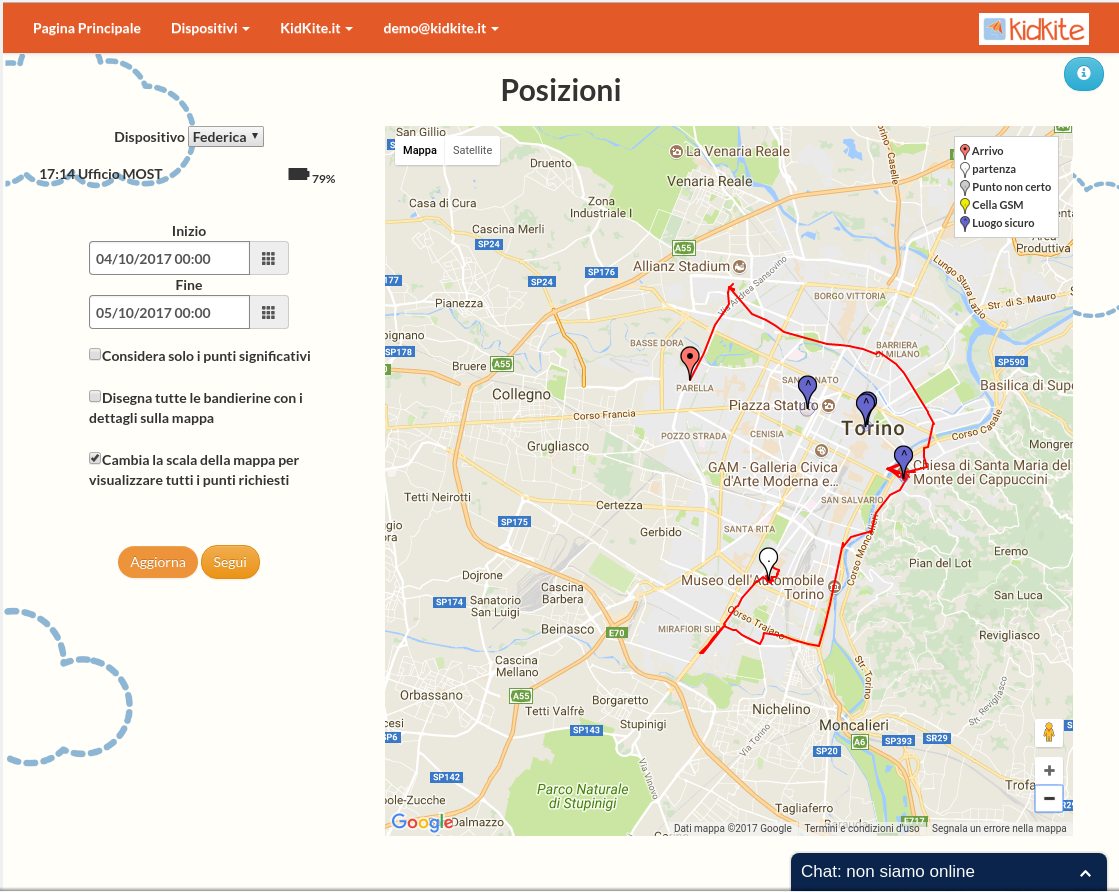Click the blue safe-place marker near Monte dei Cappuccini

pos(903,461)
